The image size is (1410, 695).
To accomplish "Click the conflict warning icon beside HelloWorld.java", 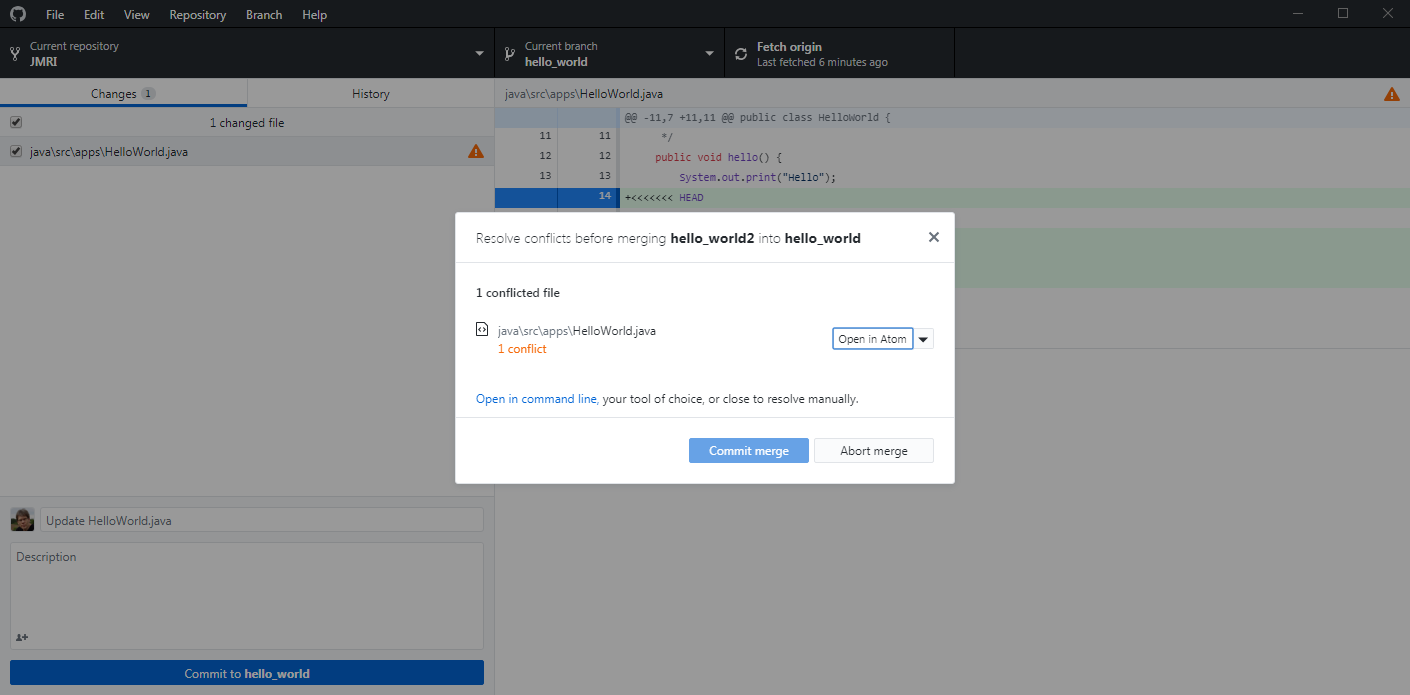I will click(476, 152).
